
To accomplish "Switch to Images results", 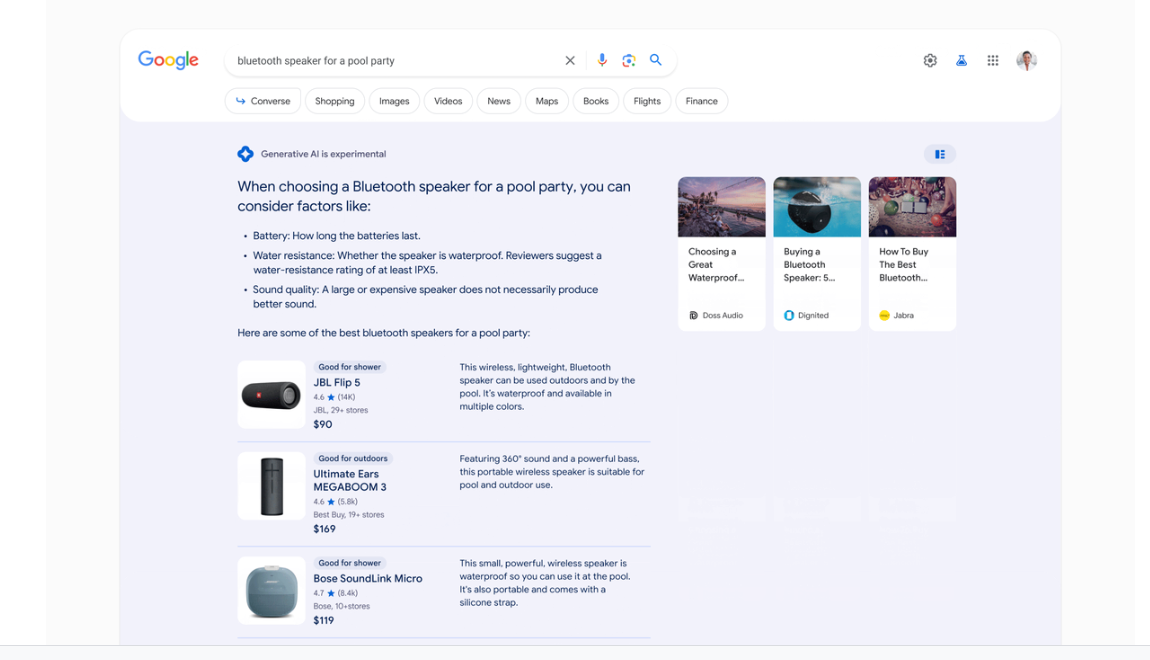I will pos(394,101).
